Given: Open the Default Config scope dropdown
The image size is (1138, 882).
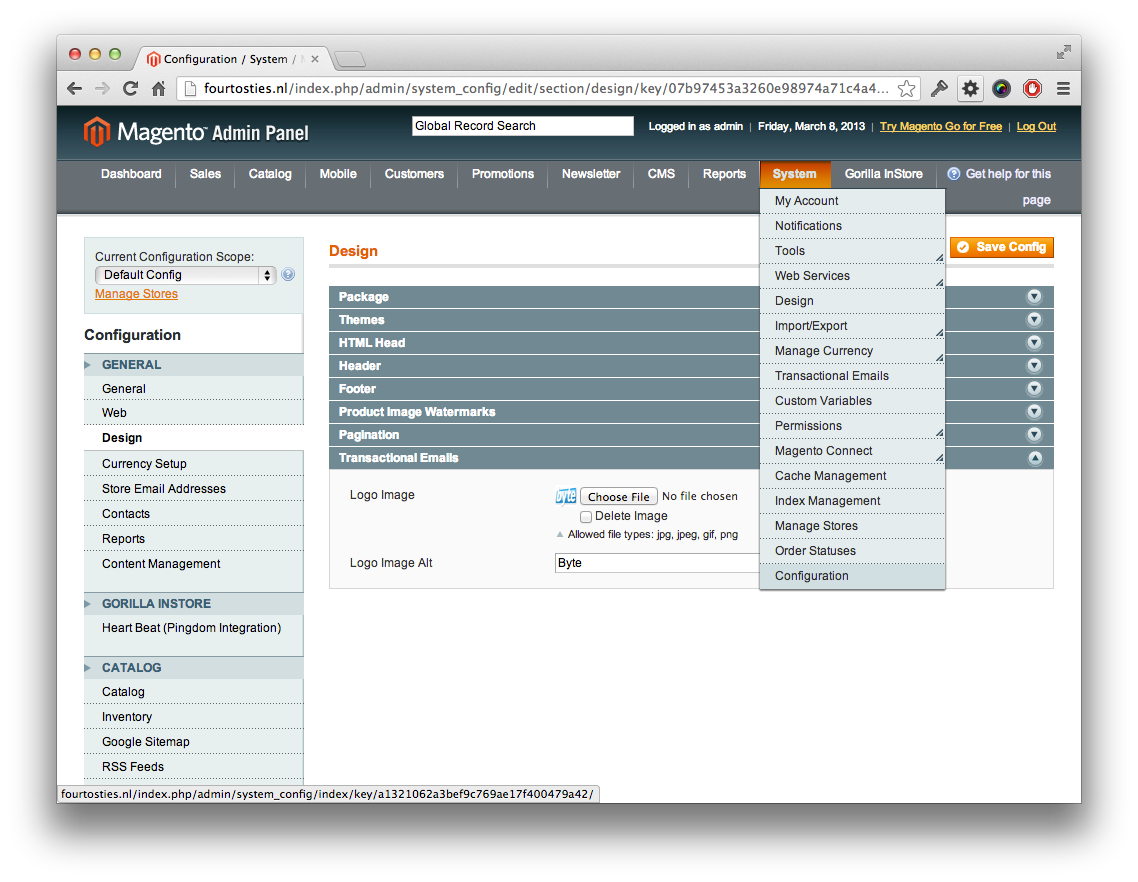Looking at the screenshot, I should [184, 274].
